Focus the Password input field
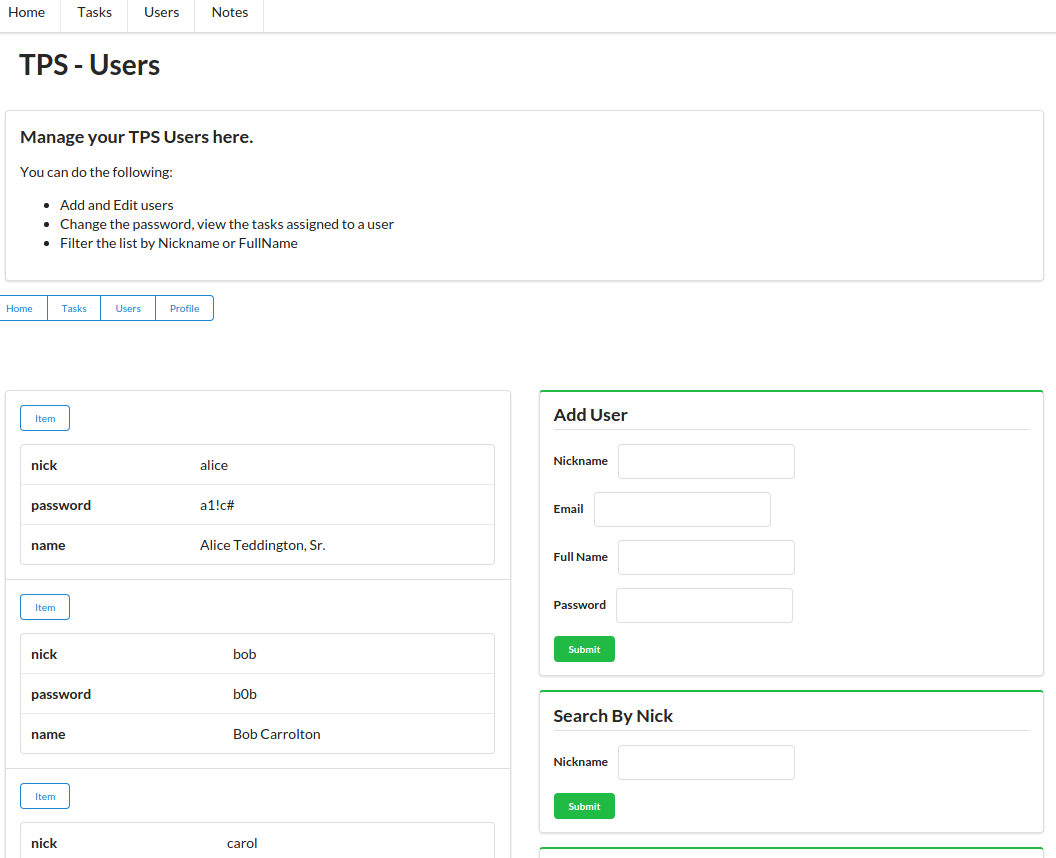 (704, 605)
